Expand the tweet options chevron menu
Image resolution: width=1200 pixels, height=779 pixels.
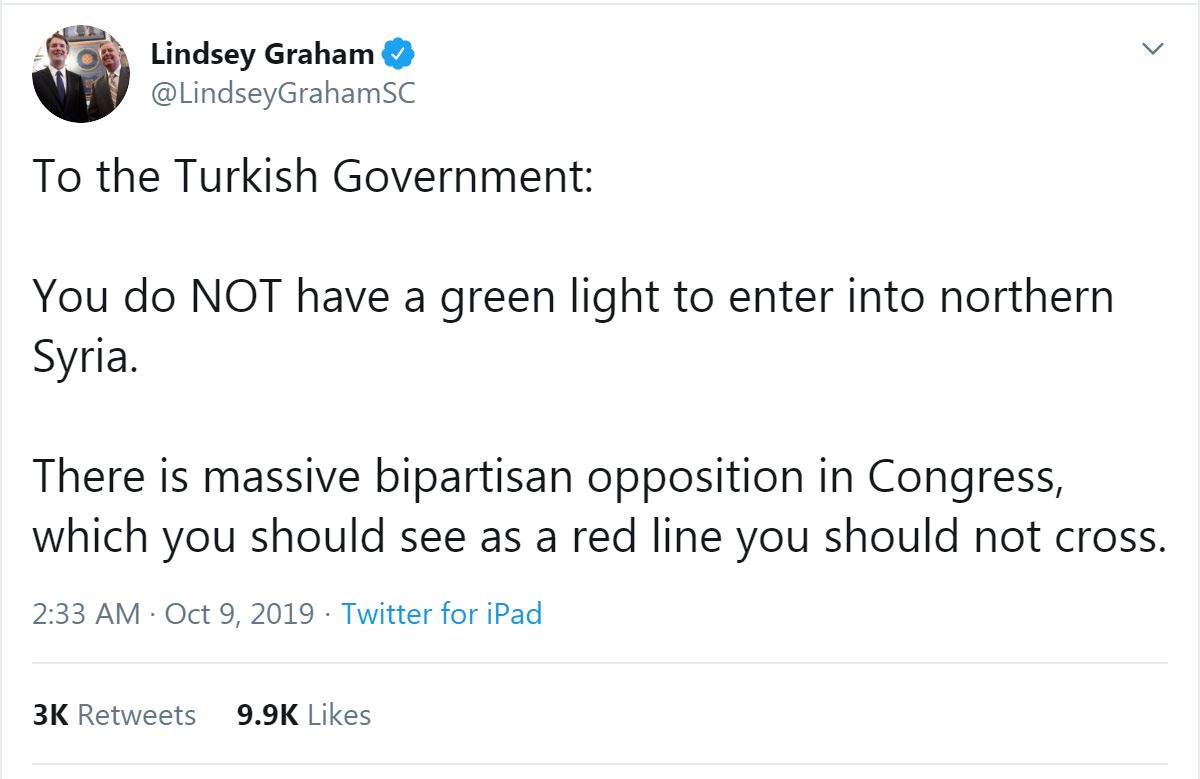(1153, 48)
